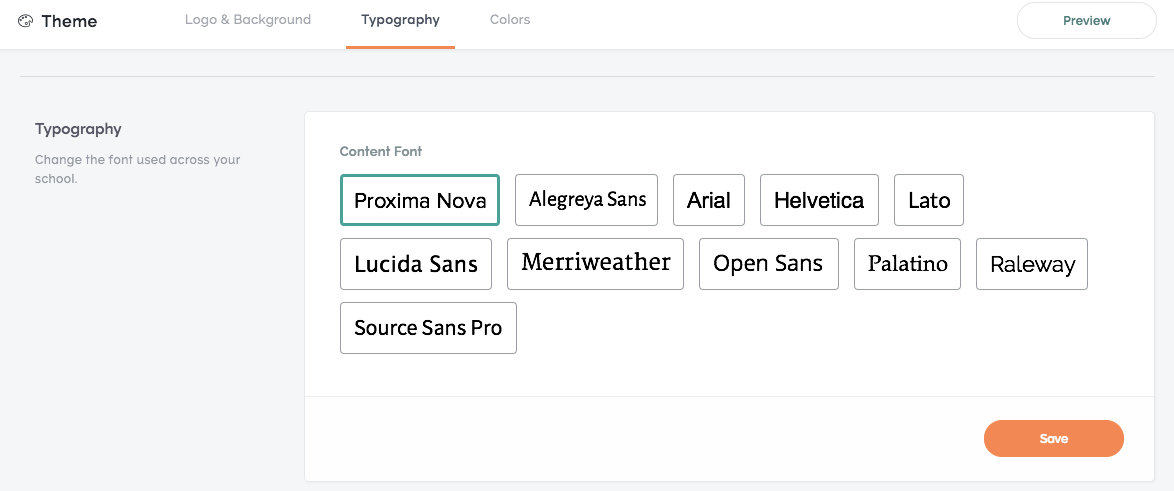Choose the Alegreya Sans font
This screenshot has height=491, width=1174.
pos(586,200)
